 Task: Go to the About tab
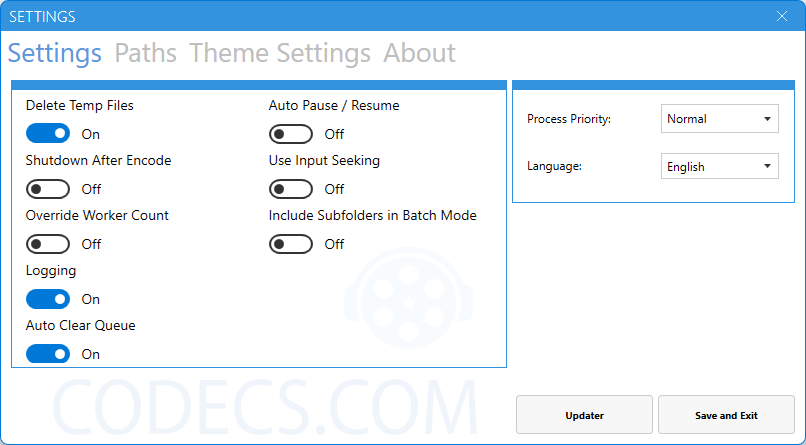tap(419, 52)
